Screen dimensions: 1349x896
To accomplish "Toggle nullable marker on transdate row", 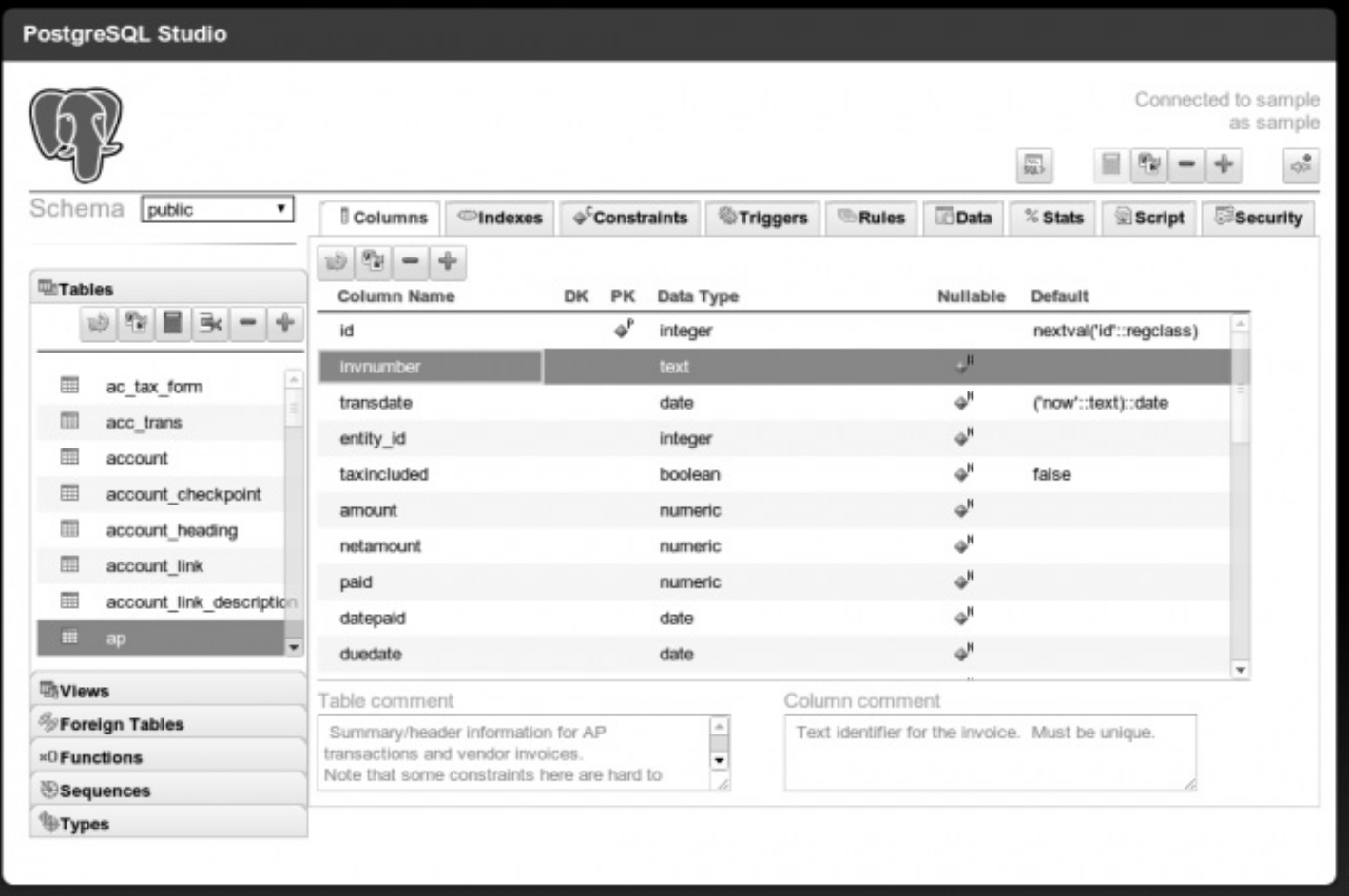I will tap(964, 402).
